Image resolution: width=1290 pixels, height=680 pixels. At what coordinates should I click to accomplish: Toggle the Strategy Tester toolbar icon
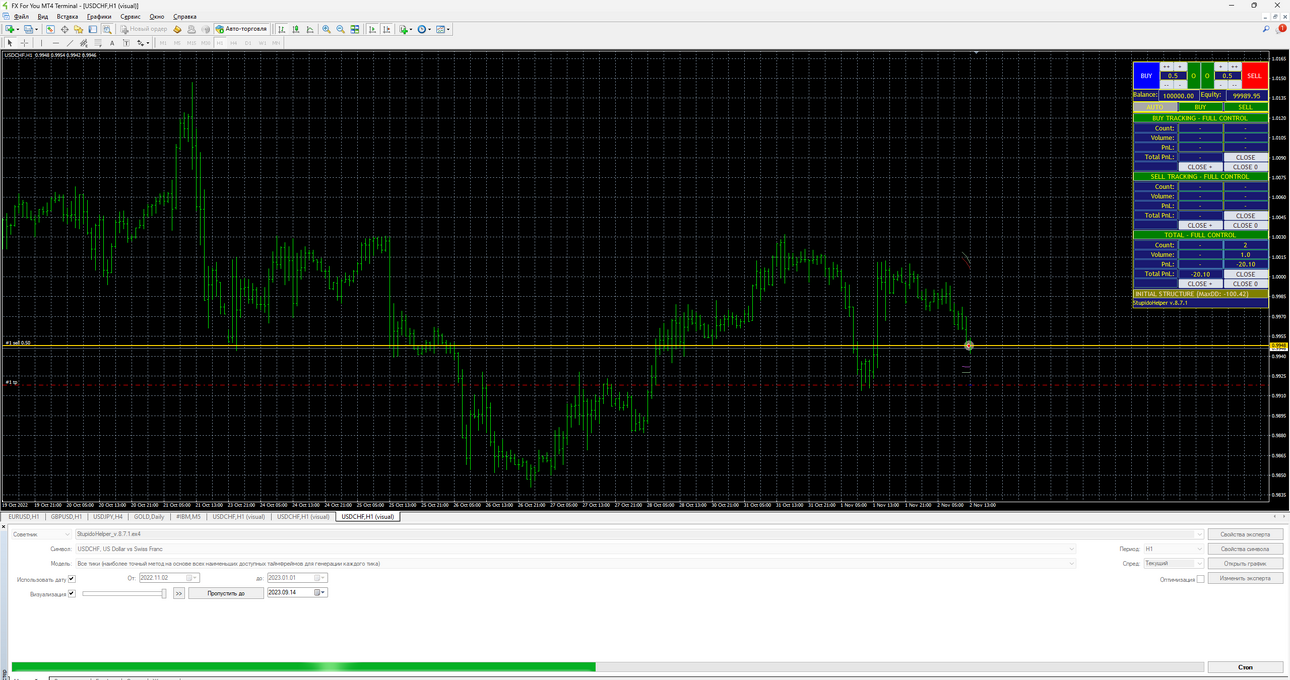[107, 29]
